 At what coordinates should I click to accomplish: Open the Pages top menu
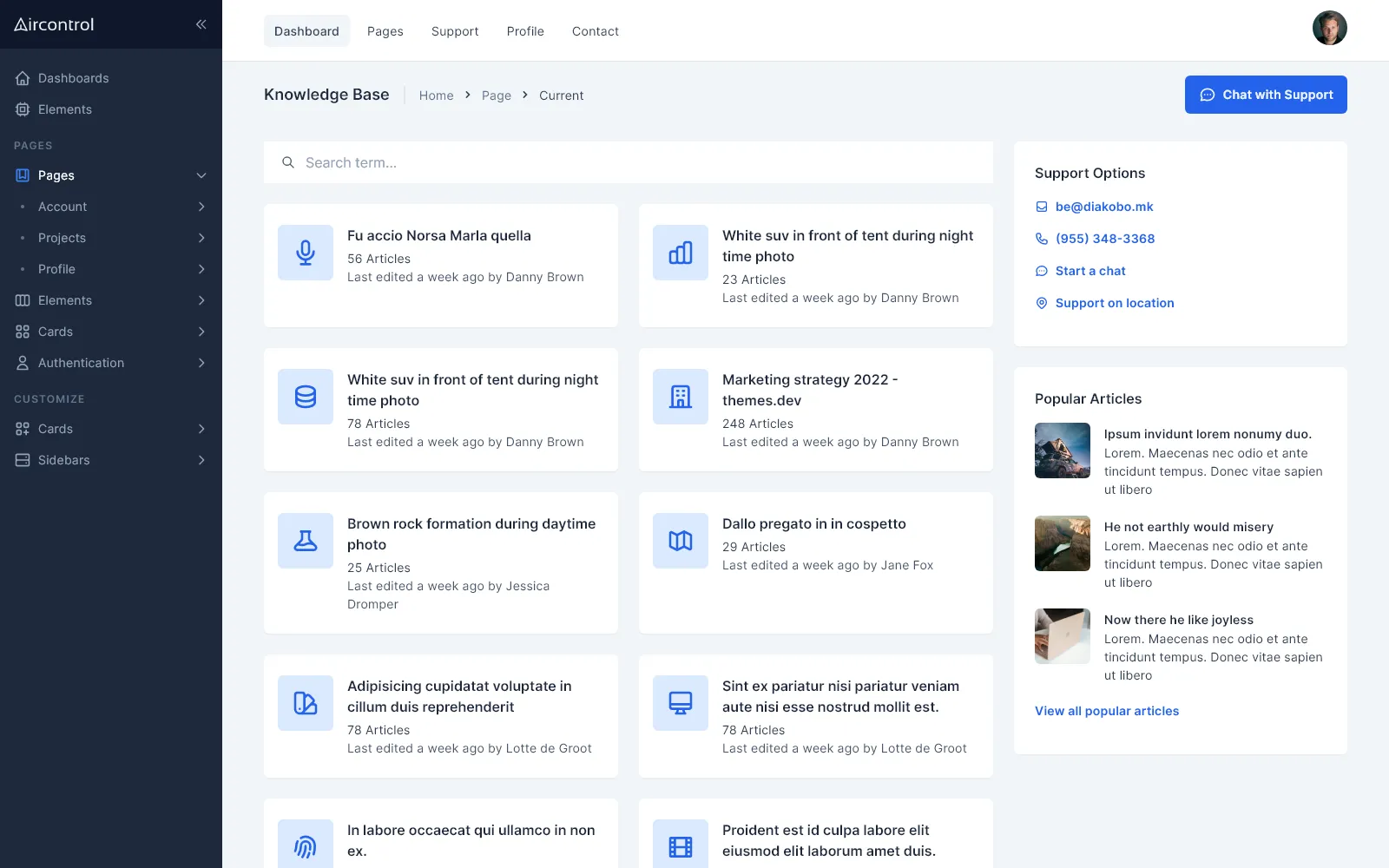(385, 31)
